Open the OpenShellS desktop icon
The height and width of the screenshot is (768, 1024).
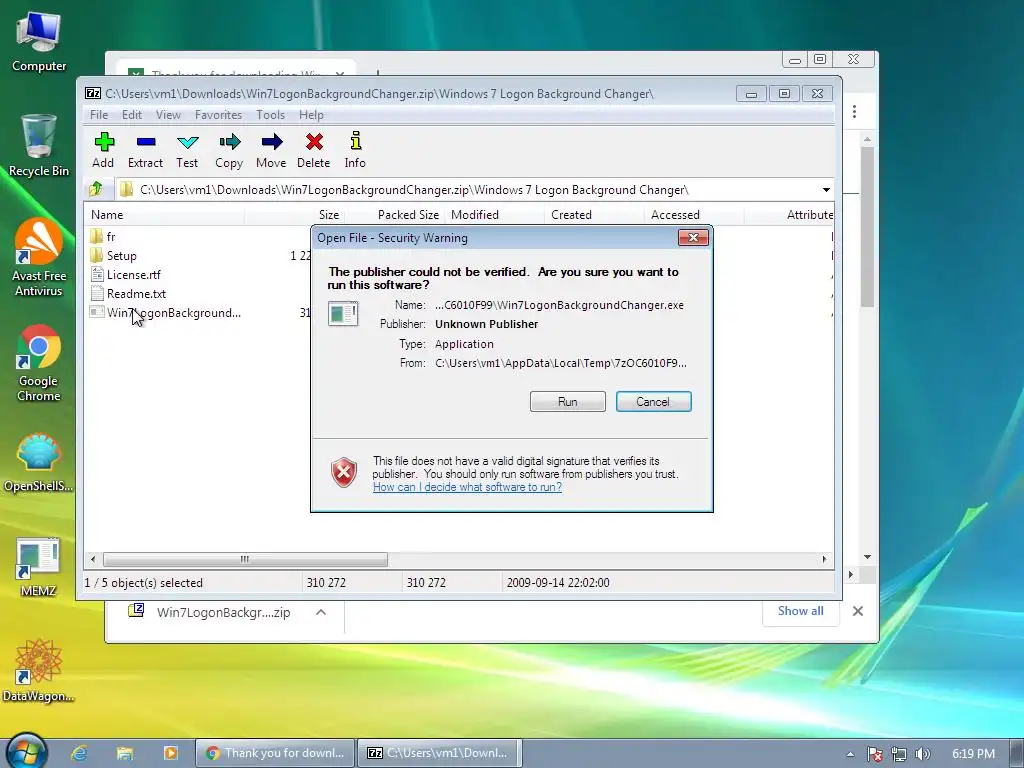pyautogui.click(x=39, y=462)
